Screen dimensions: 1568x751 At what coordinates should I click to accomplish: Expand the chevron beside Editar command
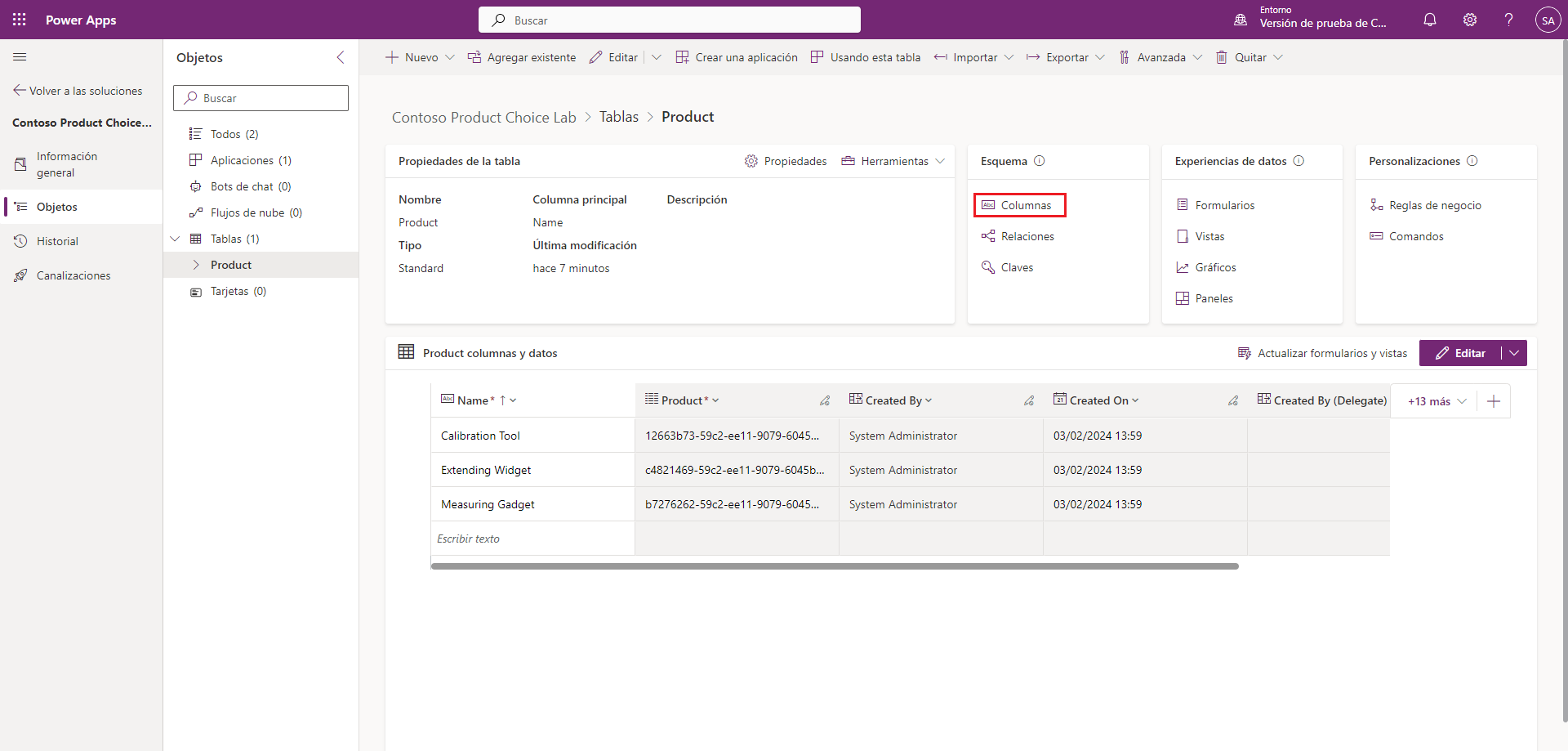click(656, 57)
